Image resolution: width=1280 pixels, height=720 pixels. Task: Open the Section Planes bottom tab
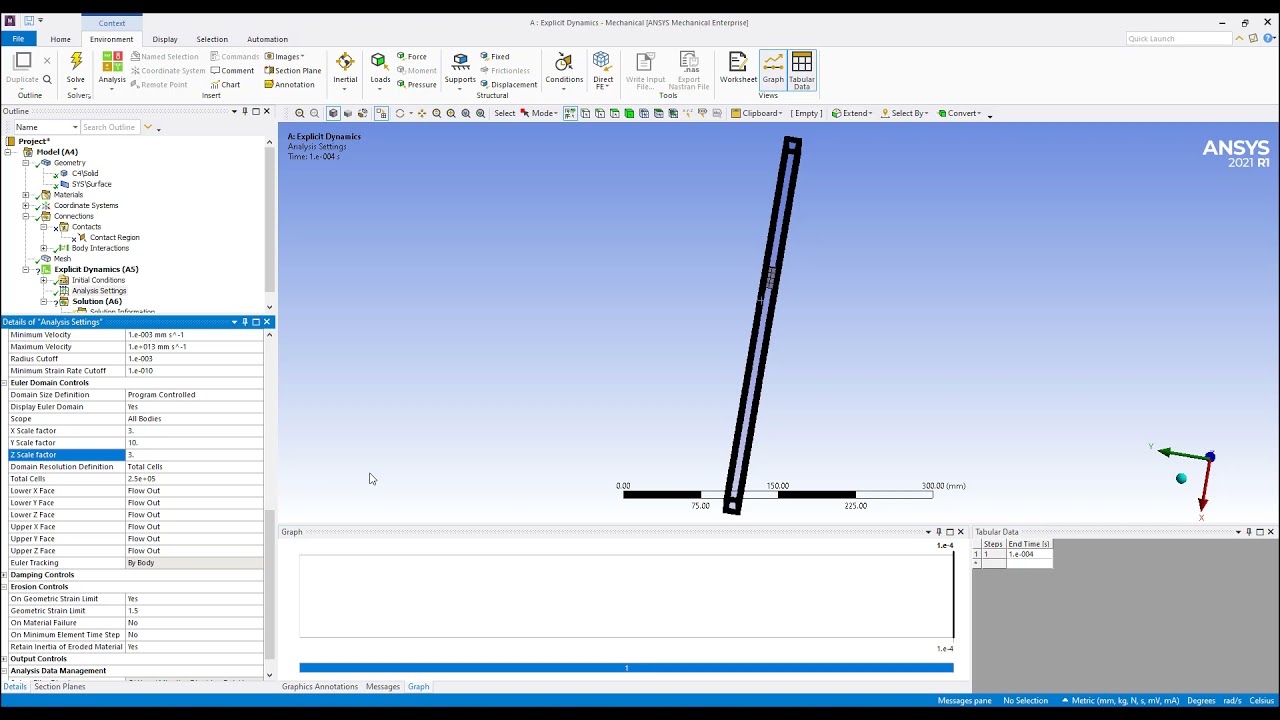click(60, 687)
